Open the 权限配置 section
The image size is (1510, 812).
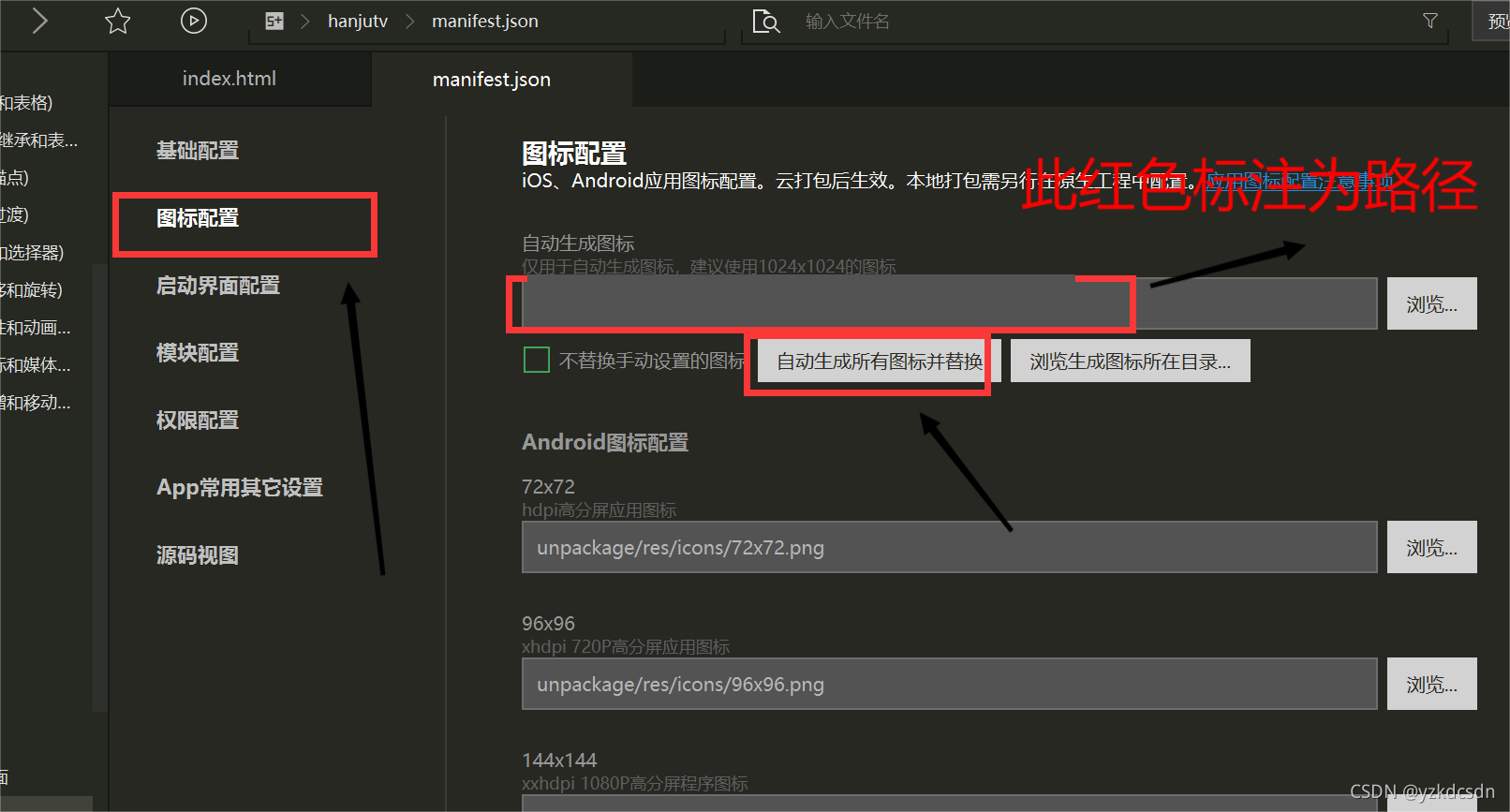point(198,421)
